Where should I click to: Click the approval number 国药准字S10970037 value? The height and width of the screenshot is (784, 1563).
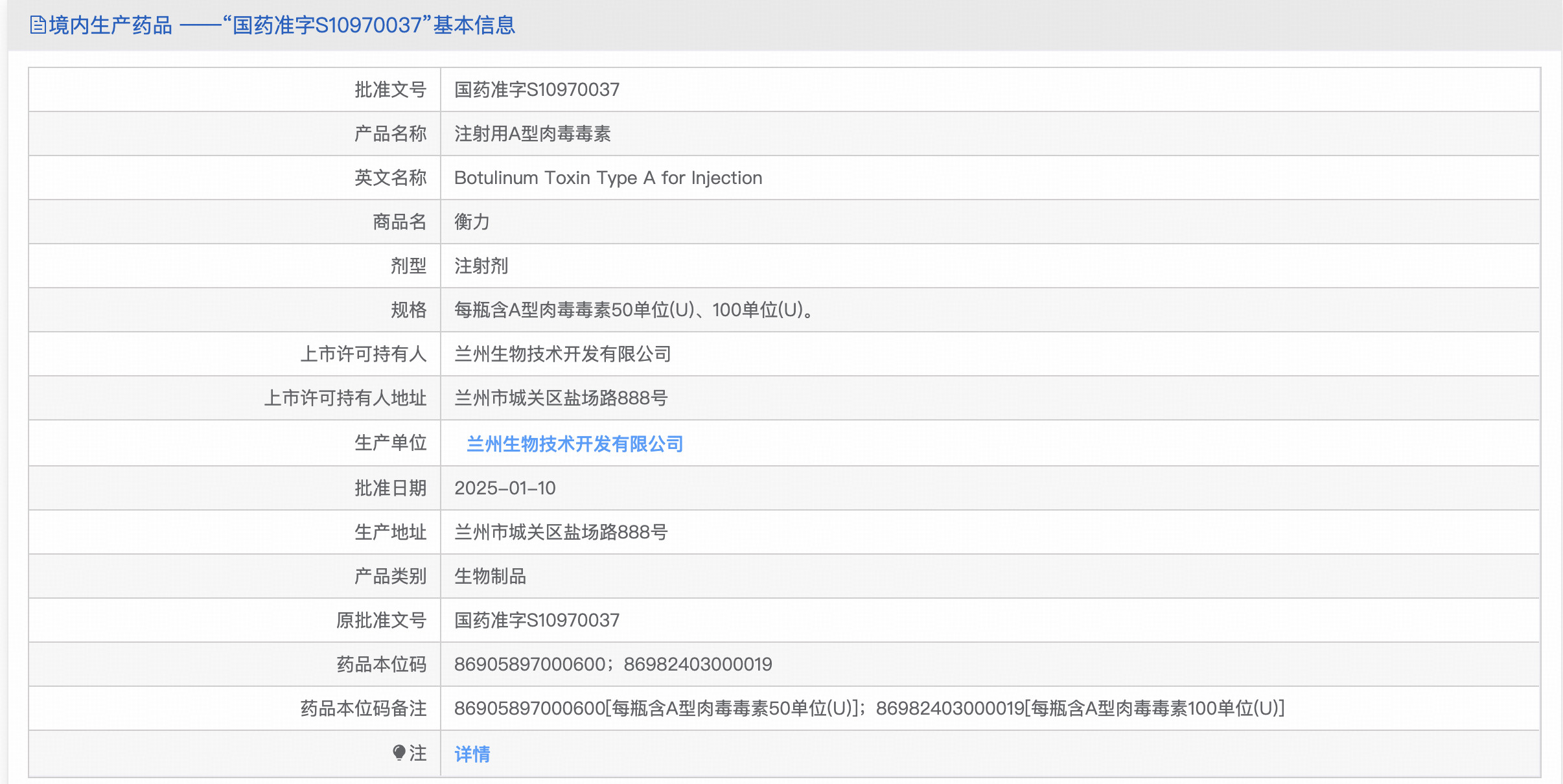pyautogui.click(x=537, y=89)
